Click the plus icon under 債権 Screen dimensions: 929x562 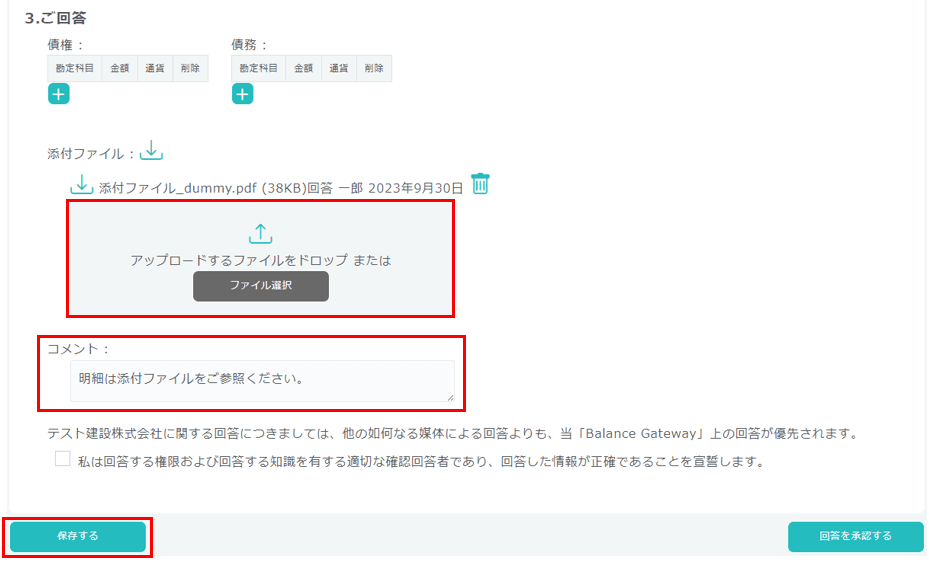58,94
